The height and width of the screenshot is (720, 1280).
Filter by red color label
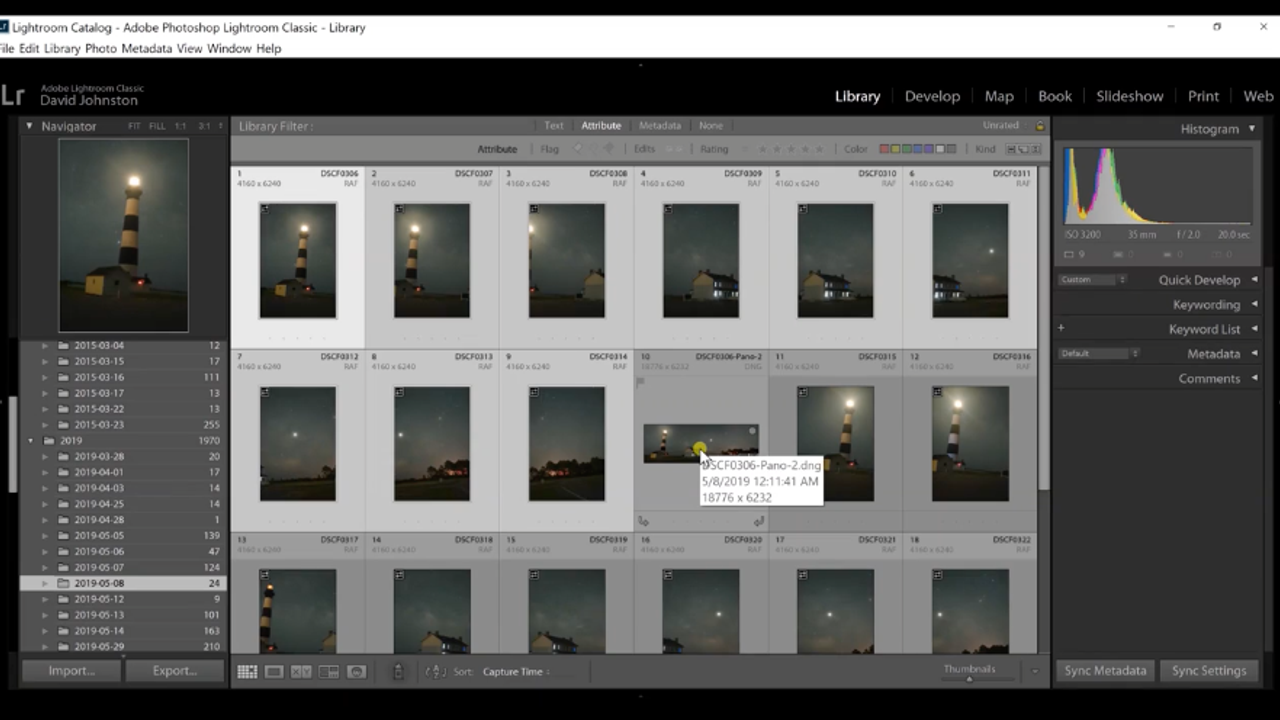[x=885, y=149]
